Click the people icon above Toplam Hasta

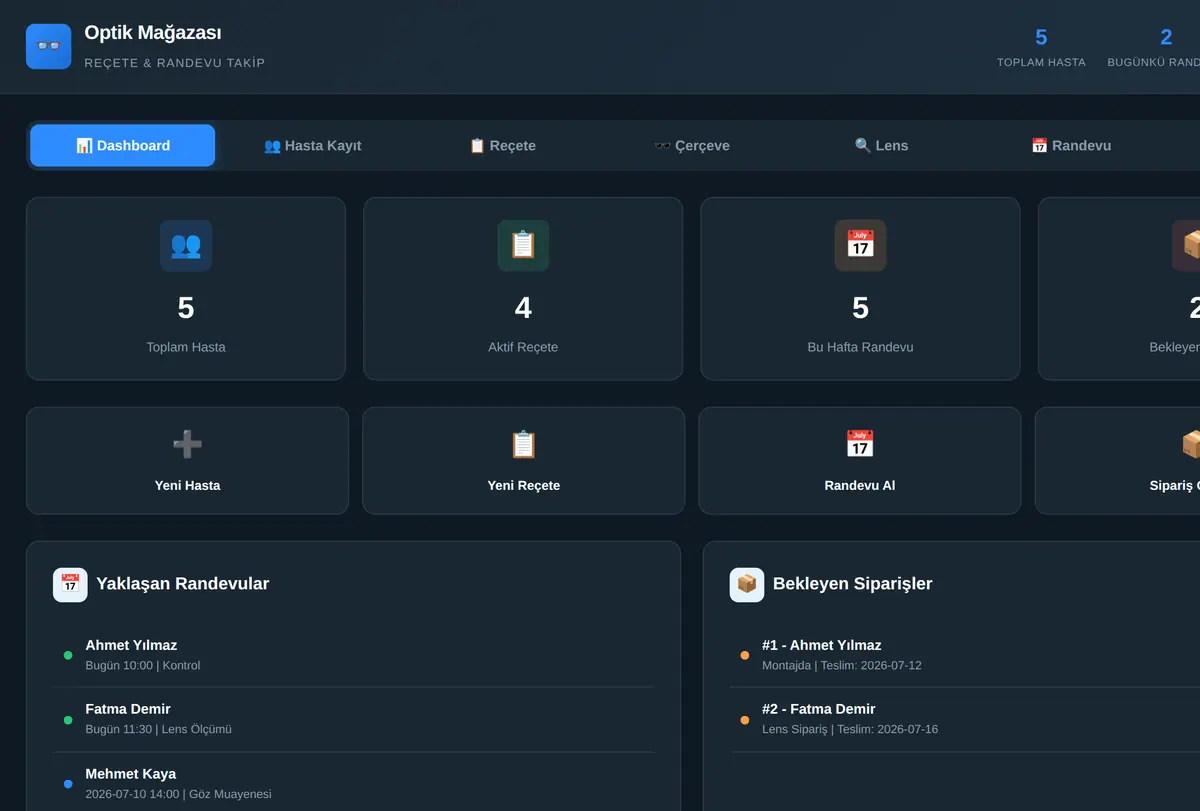186,245
